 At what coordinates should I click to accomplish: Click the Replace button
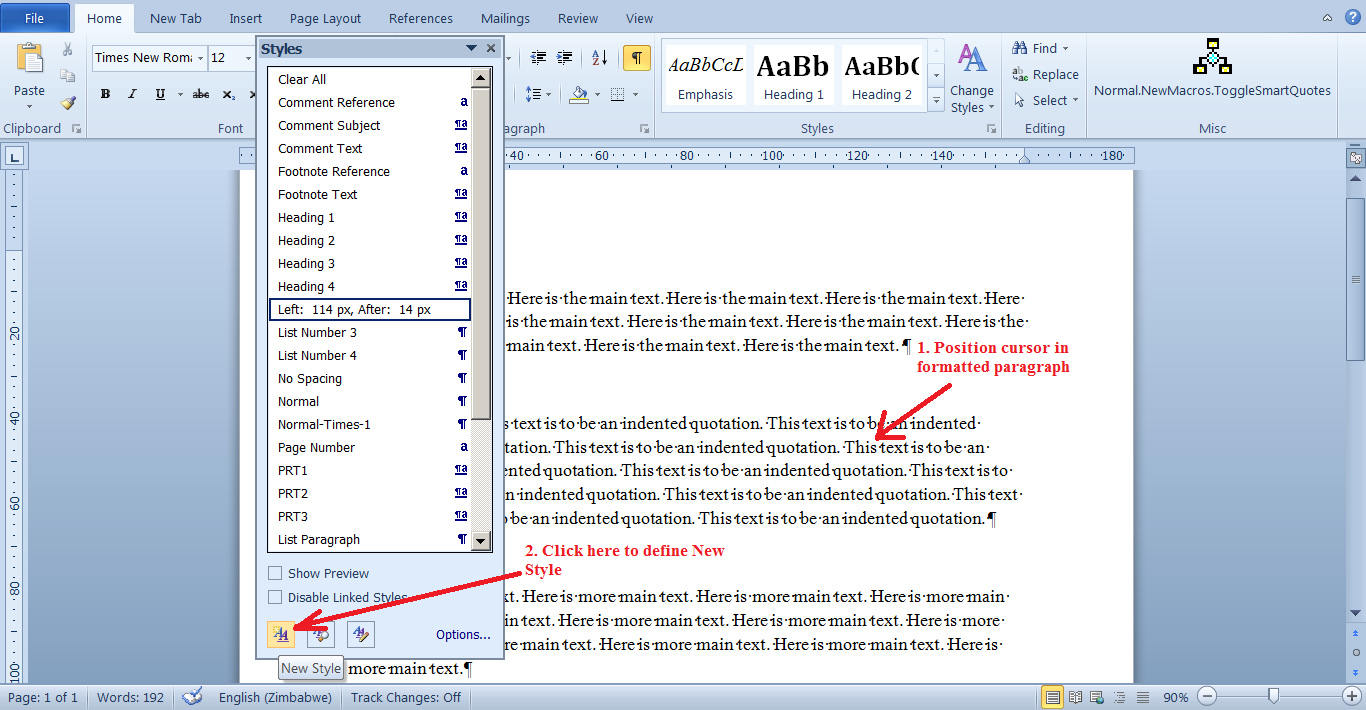[x=1045, y=74]
